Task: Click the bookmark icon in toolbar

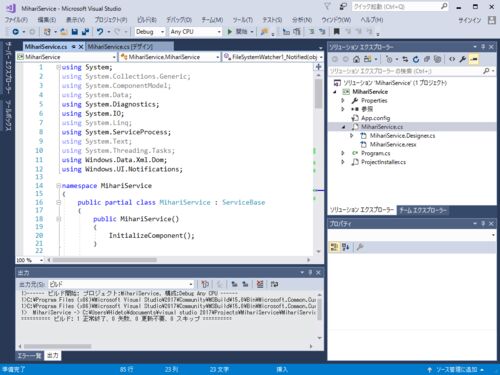Action: click(x=337, y=32)
